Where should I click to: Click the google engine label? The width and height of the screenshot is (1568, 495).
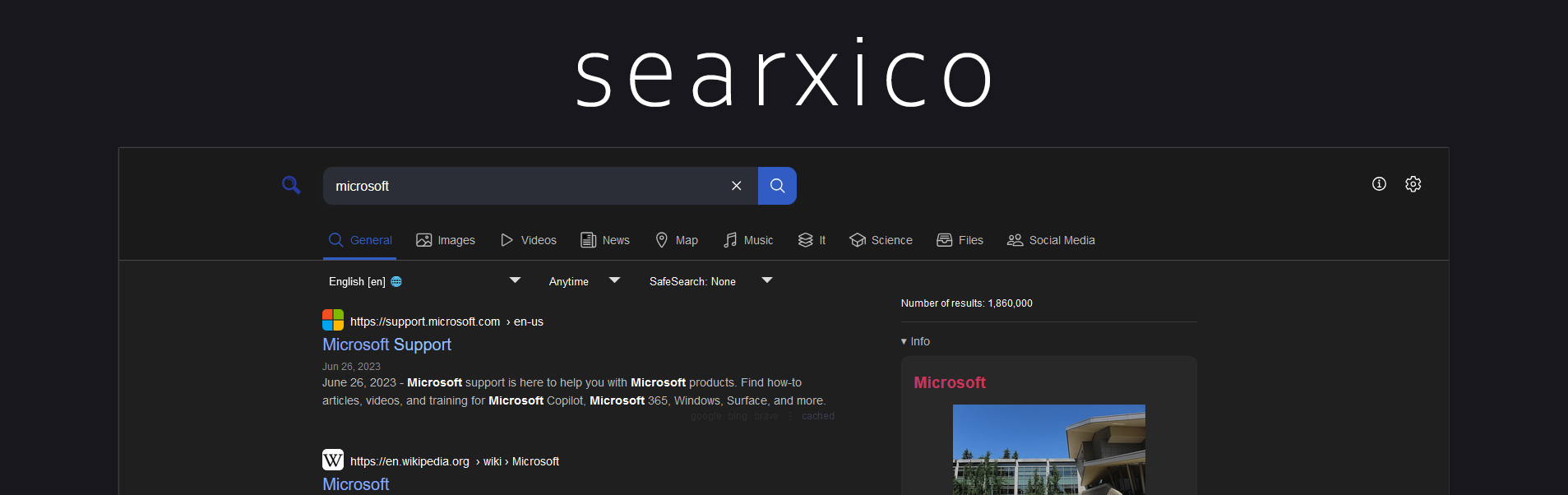[x=706, y=416]
